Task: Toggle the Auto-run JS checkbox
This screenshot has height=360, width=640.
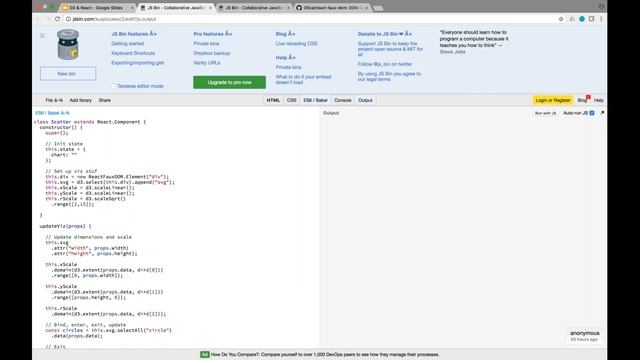Action: tap(592, 113)
